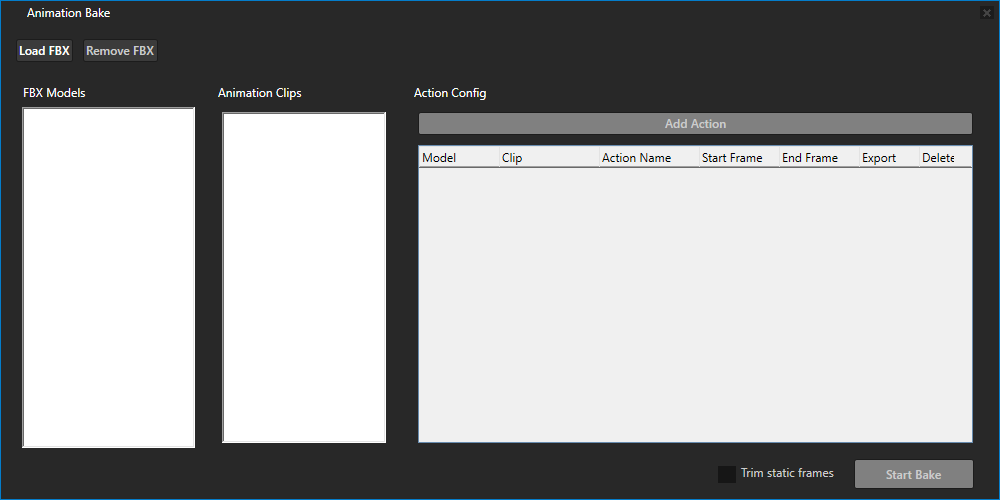This screenshot has height=500, width=1000.
Task: Click the Load FBX button
Action: point(44,51)
